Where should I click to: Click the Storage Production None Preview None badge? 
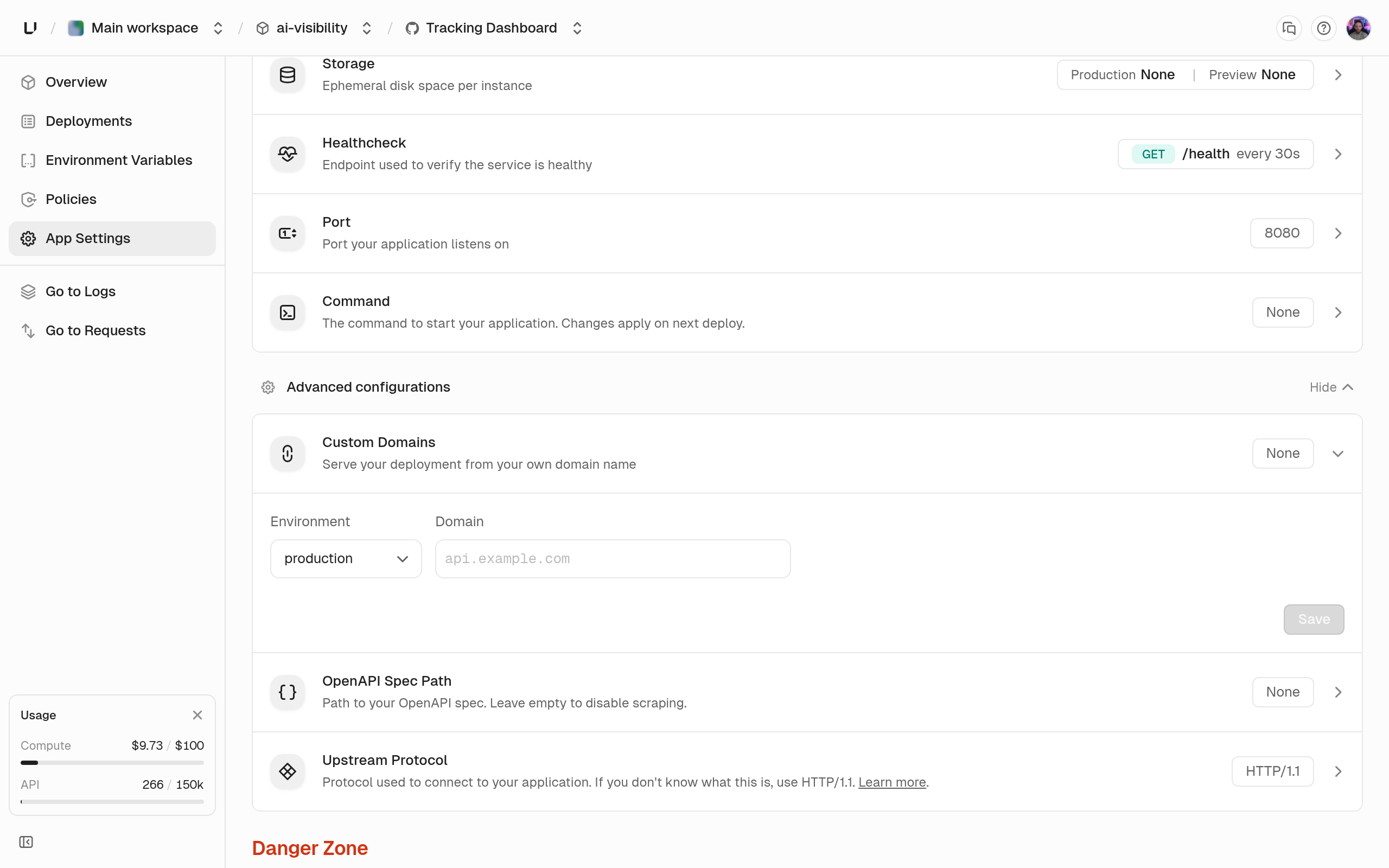click(x=1185, y=75)
